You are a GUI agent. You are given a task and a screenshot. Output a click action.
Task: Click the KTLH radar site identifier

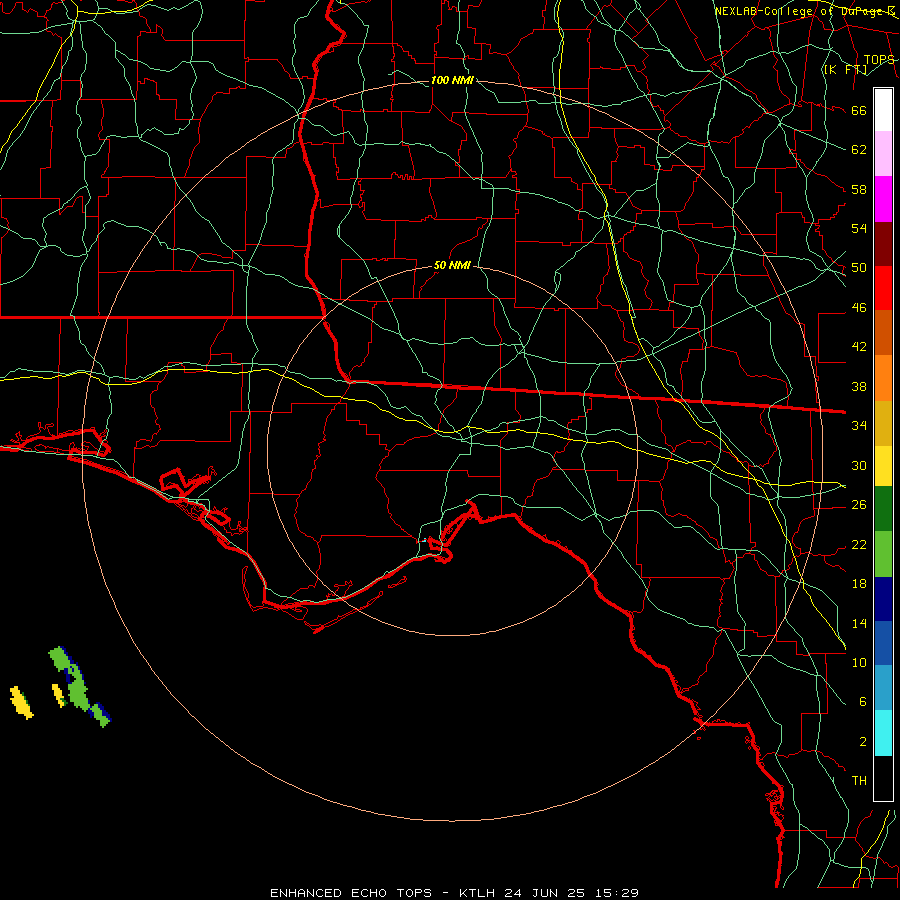[477, 893]
